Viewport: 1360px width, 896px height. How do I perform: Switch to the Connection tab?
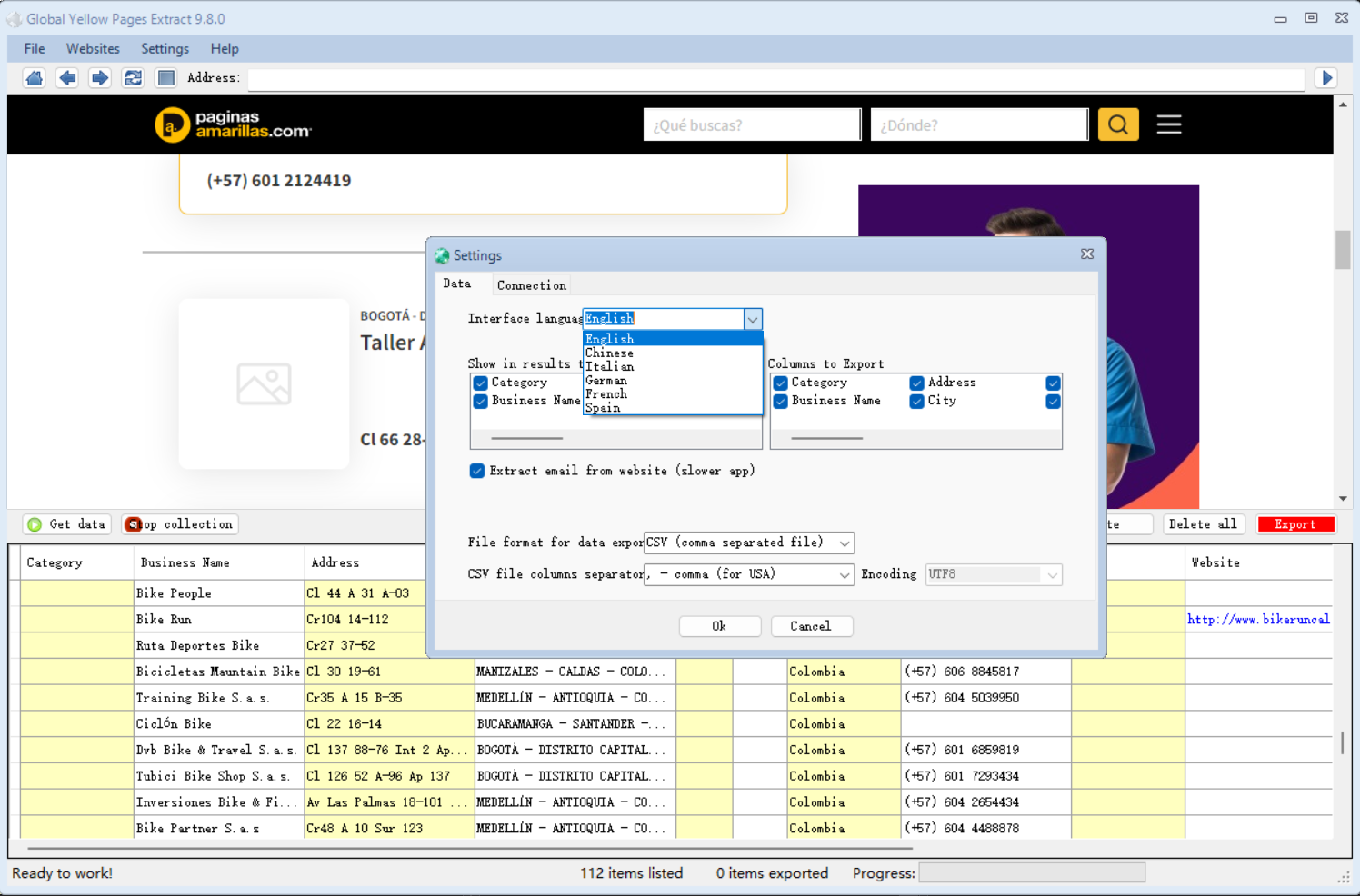click(x=531, y=285)
